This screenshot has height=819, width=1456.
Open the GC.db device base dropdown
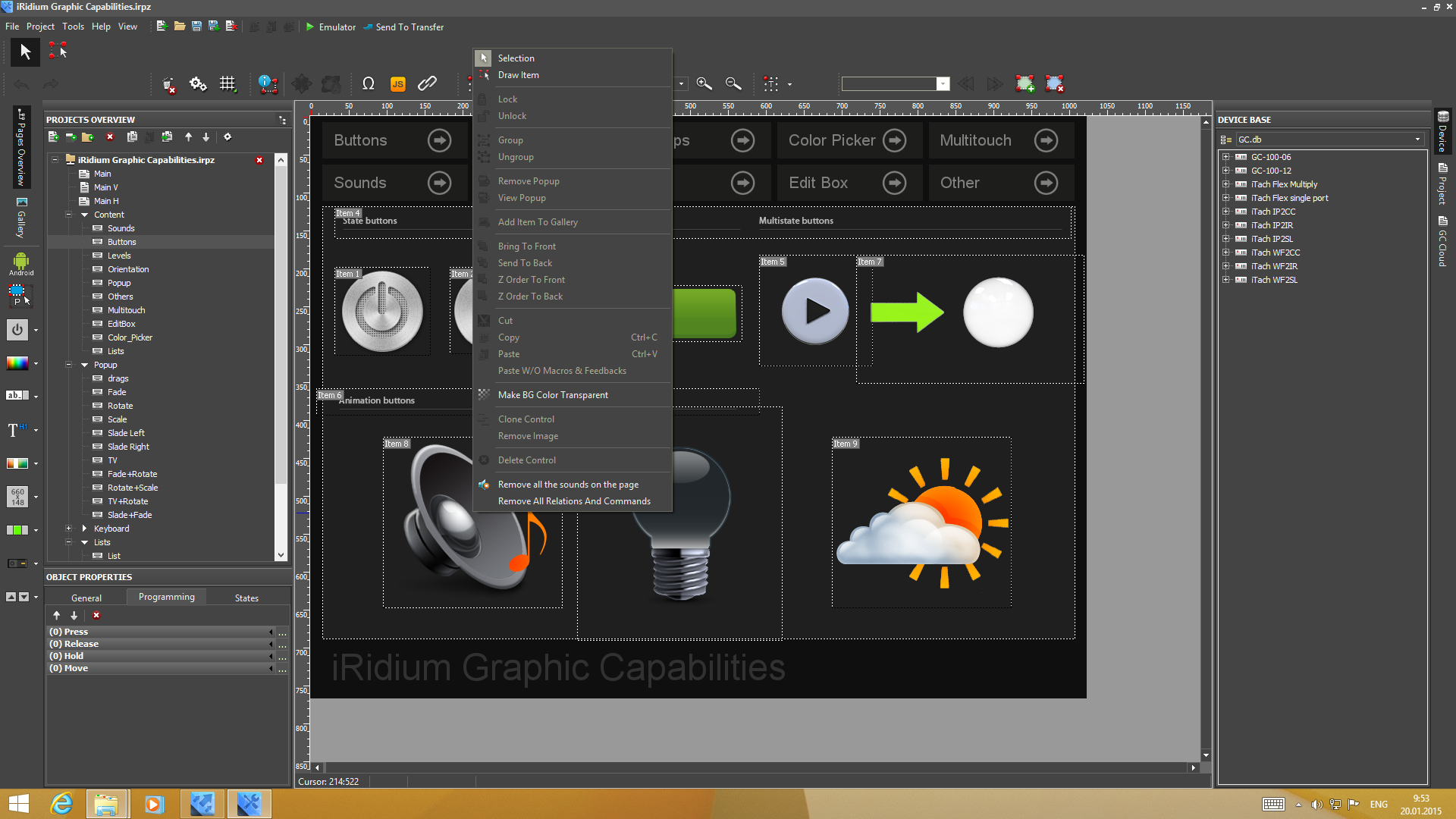point(1417,140)
